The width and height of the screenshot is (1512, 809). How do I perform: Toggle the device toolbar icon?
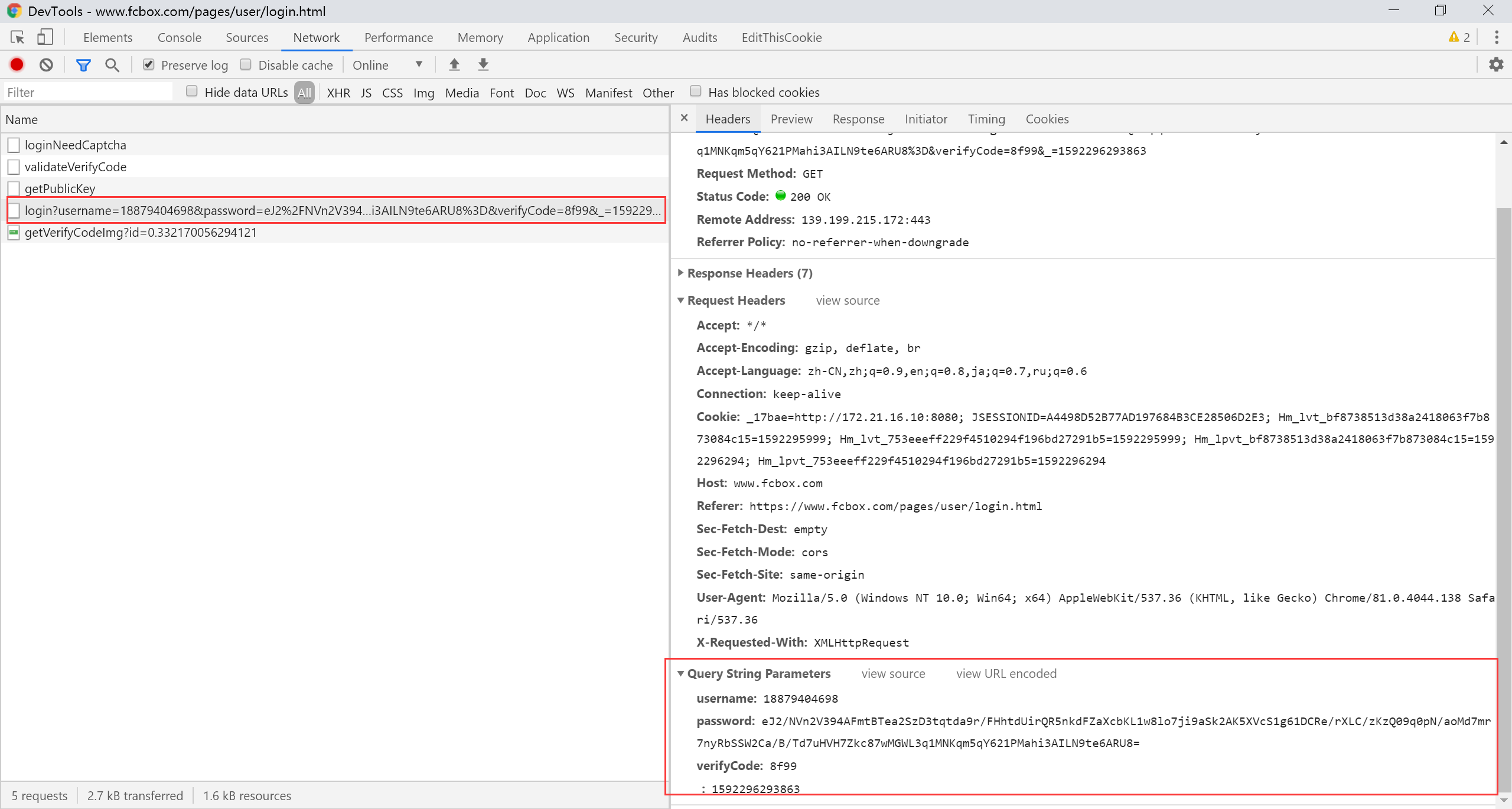pos(45,37)
